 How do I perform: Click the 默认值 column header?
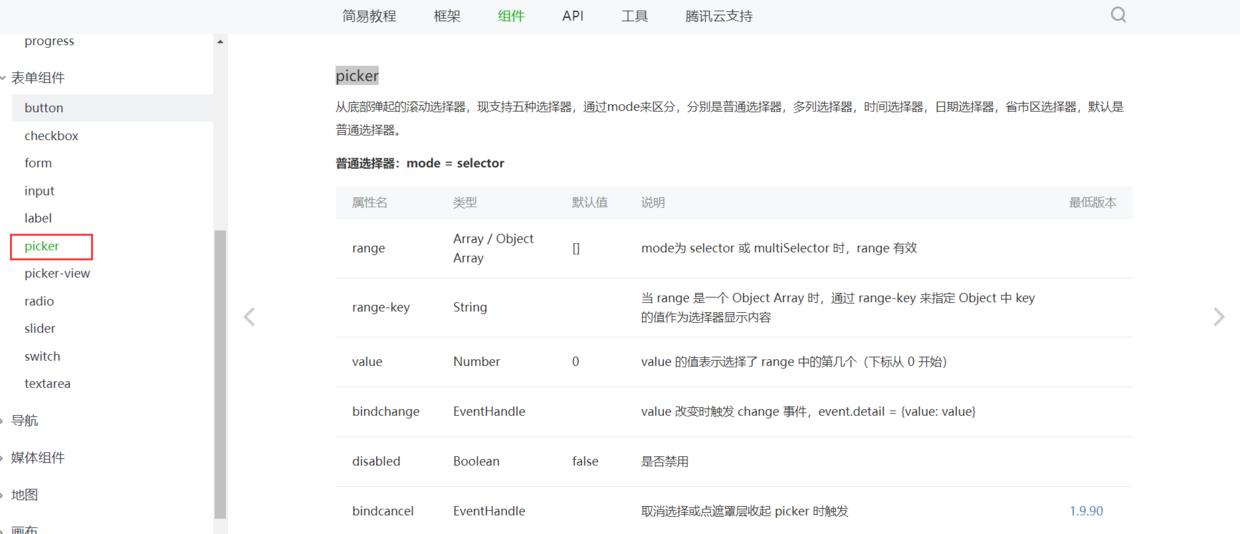coord(590,202)
